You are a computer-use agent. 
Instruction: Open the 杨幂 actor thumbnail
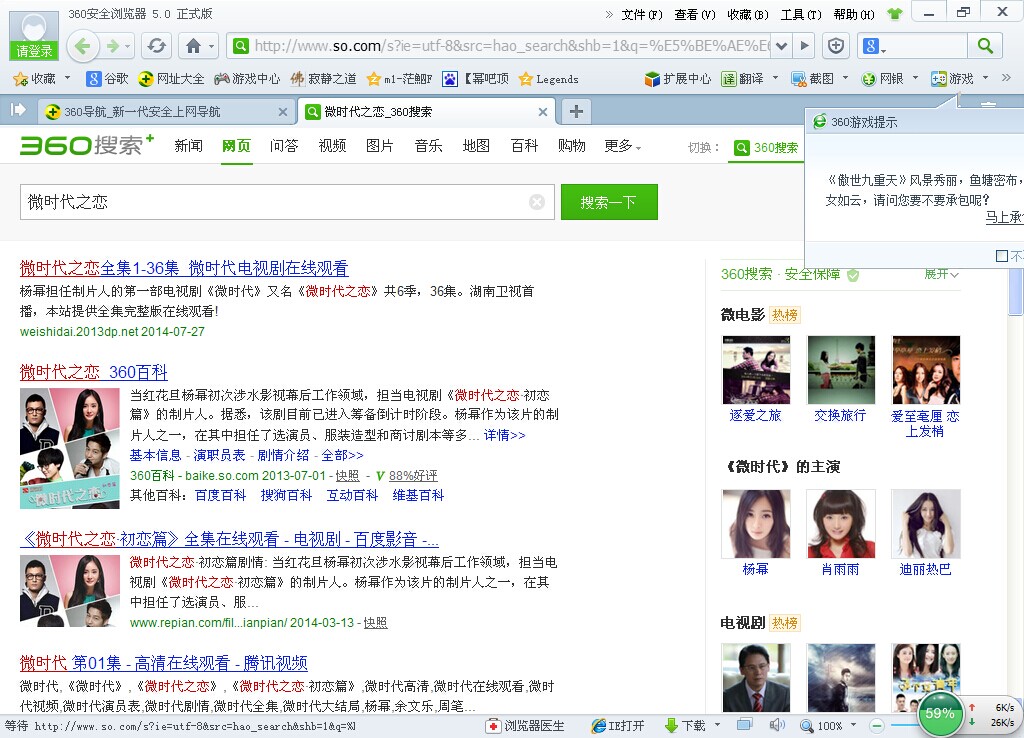[x=756, y=524]
